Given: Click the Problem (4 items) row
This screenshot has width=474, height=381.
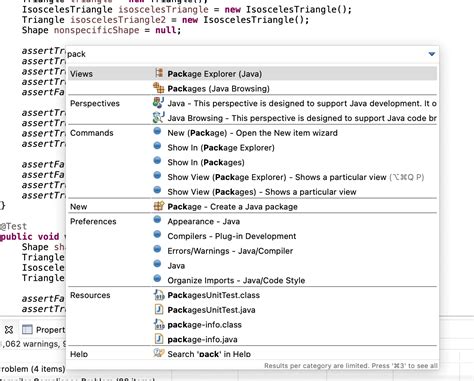Looking at the screenshot, I should 33,369.
